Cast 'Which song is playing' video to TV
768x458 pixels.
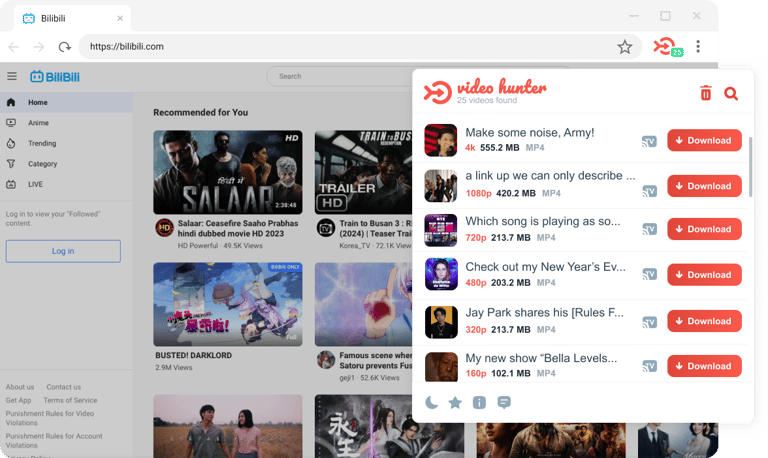(x=649, y=229)
